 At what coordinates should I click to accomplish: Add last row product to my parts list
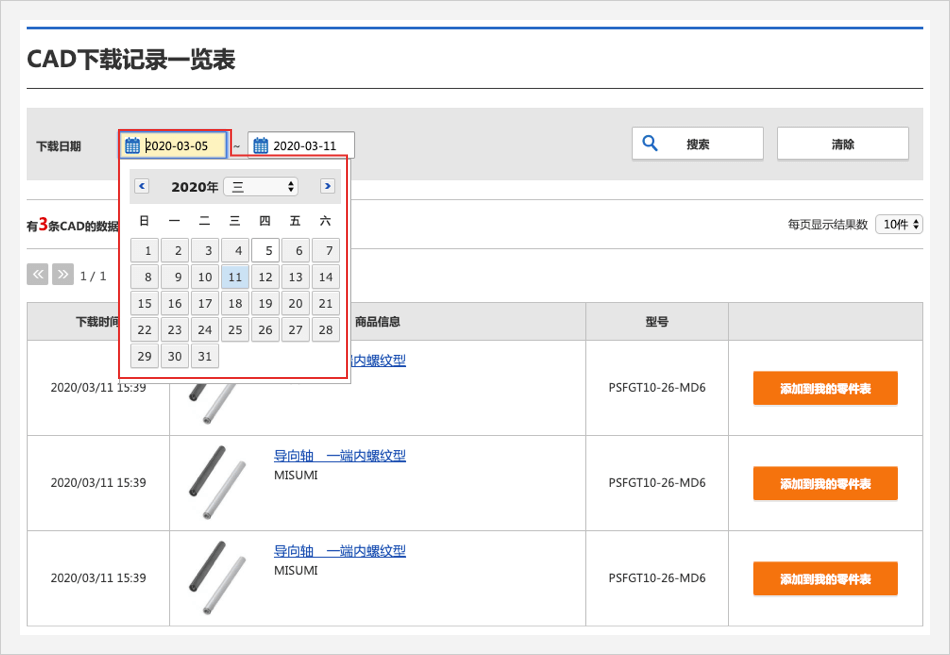[x=825, y=579]
